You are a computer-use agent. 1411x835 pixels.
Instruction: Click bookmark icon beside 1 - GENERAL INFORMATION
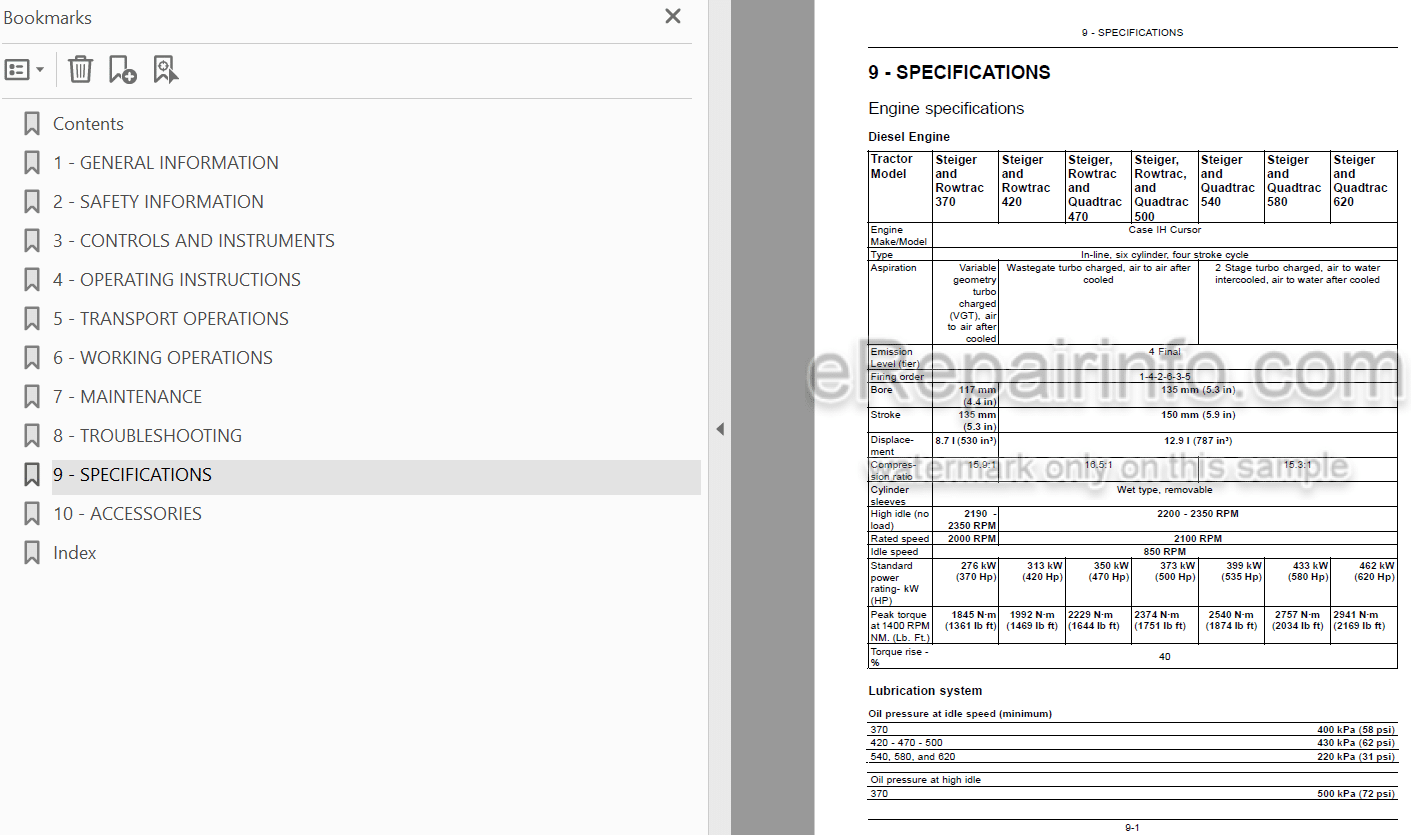(32, 163)
